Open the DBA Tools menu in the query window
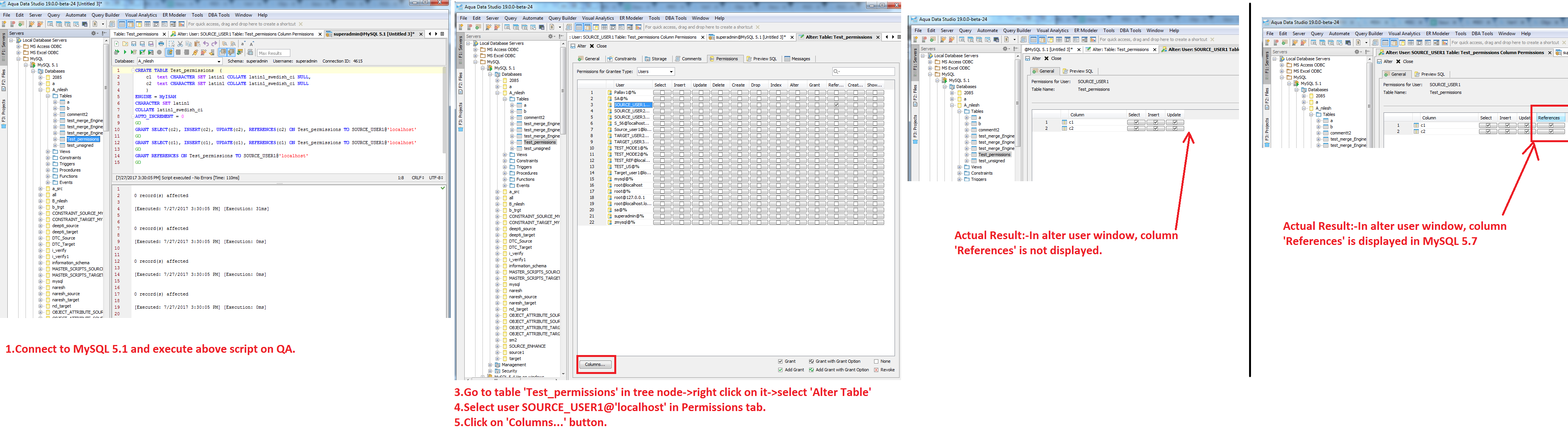1568x435 pixels. click(x=219, y=15)
